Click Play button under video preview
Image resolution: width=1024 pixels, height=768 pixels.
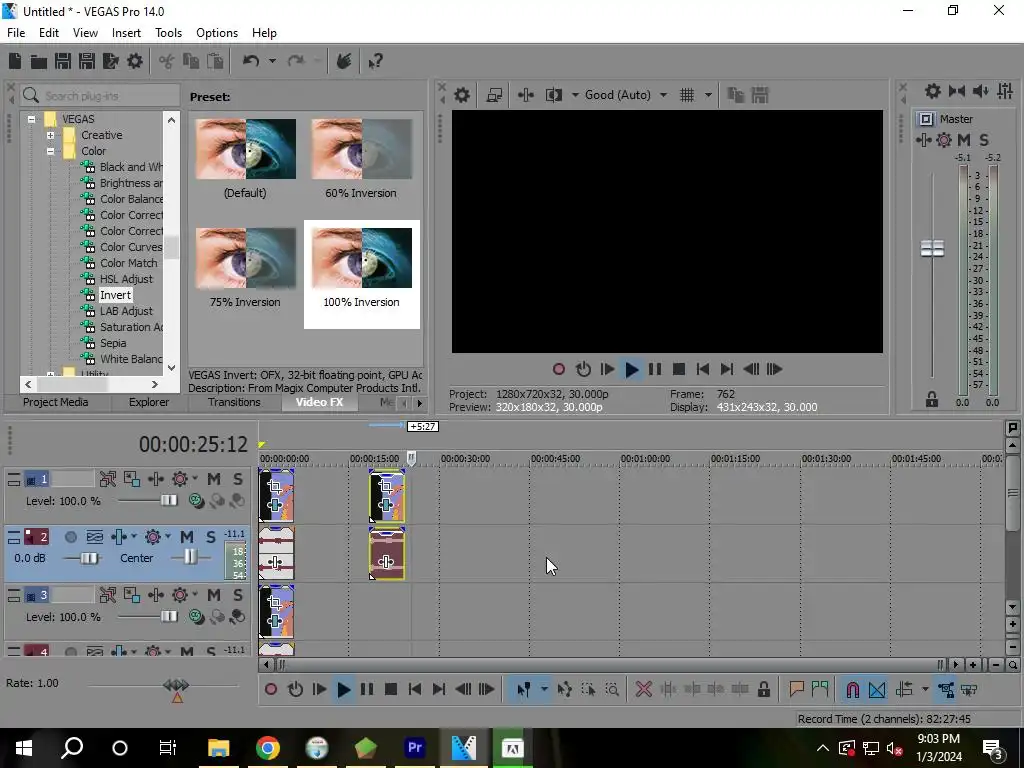pyautogui.click(x=631, y=370)
